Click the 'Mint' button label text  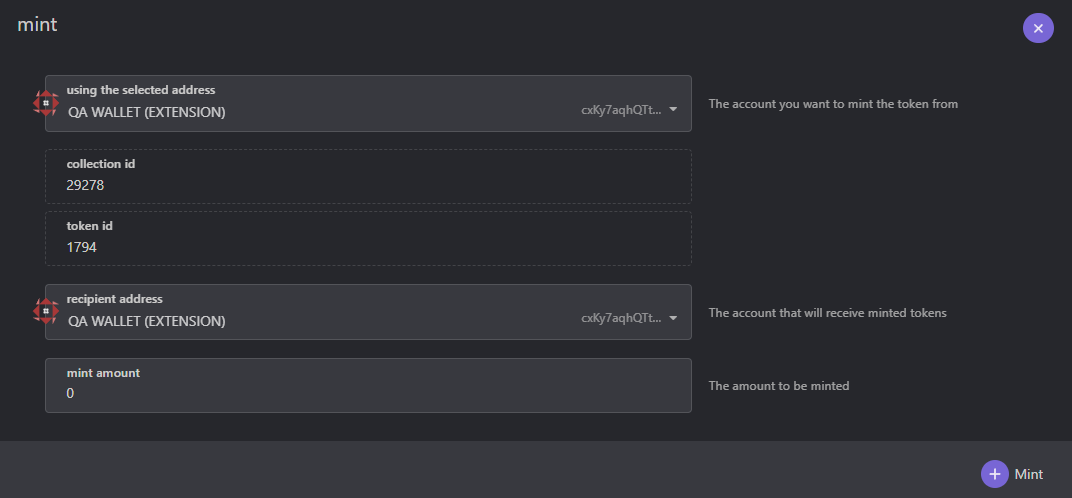coord(1028,475)
